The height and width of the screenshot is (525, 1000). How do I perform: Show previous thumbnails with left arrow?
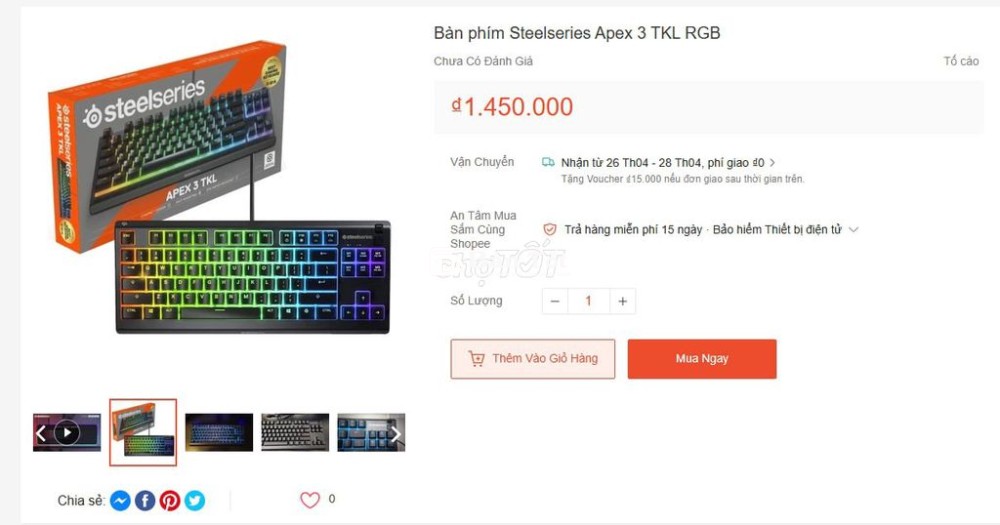[x=40, y=434]
